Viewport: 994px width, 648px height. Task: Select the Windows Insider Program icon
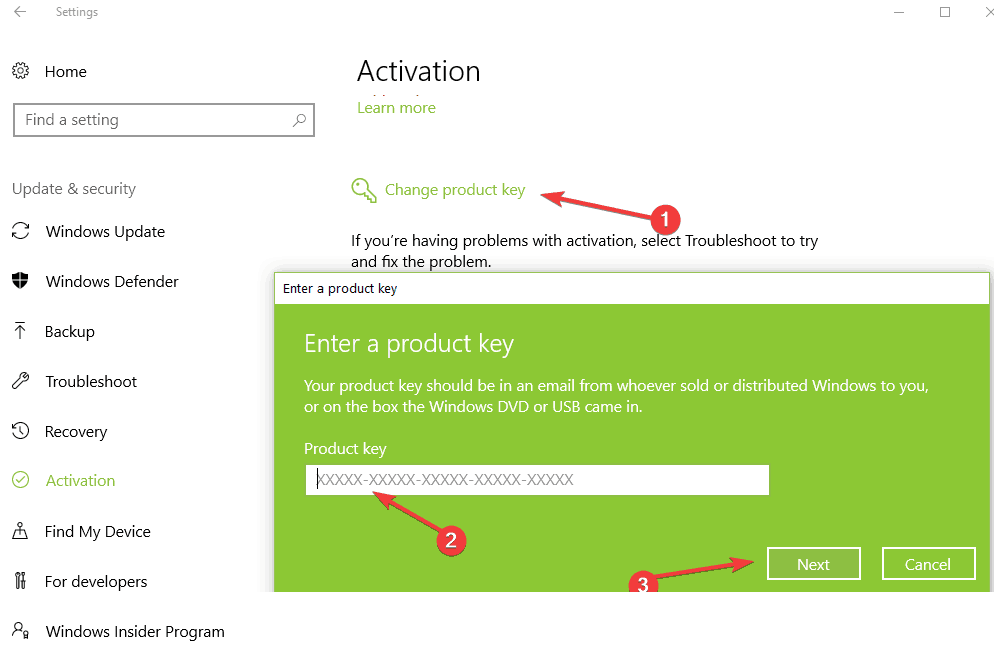tap(21, 631)
